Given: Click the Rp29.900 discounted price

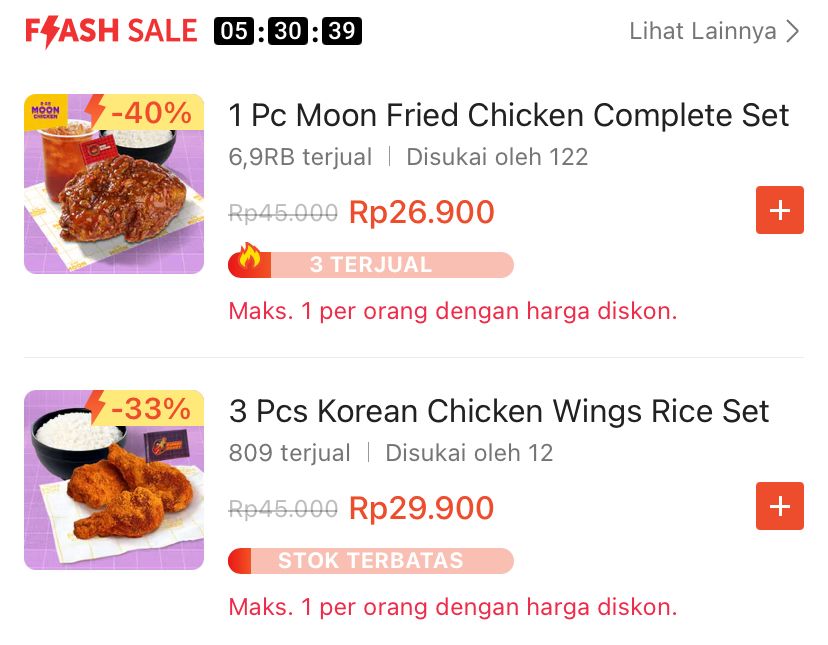Looking at the screenshot, I should [x=421, y=508].
